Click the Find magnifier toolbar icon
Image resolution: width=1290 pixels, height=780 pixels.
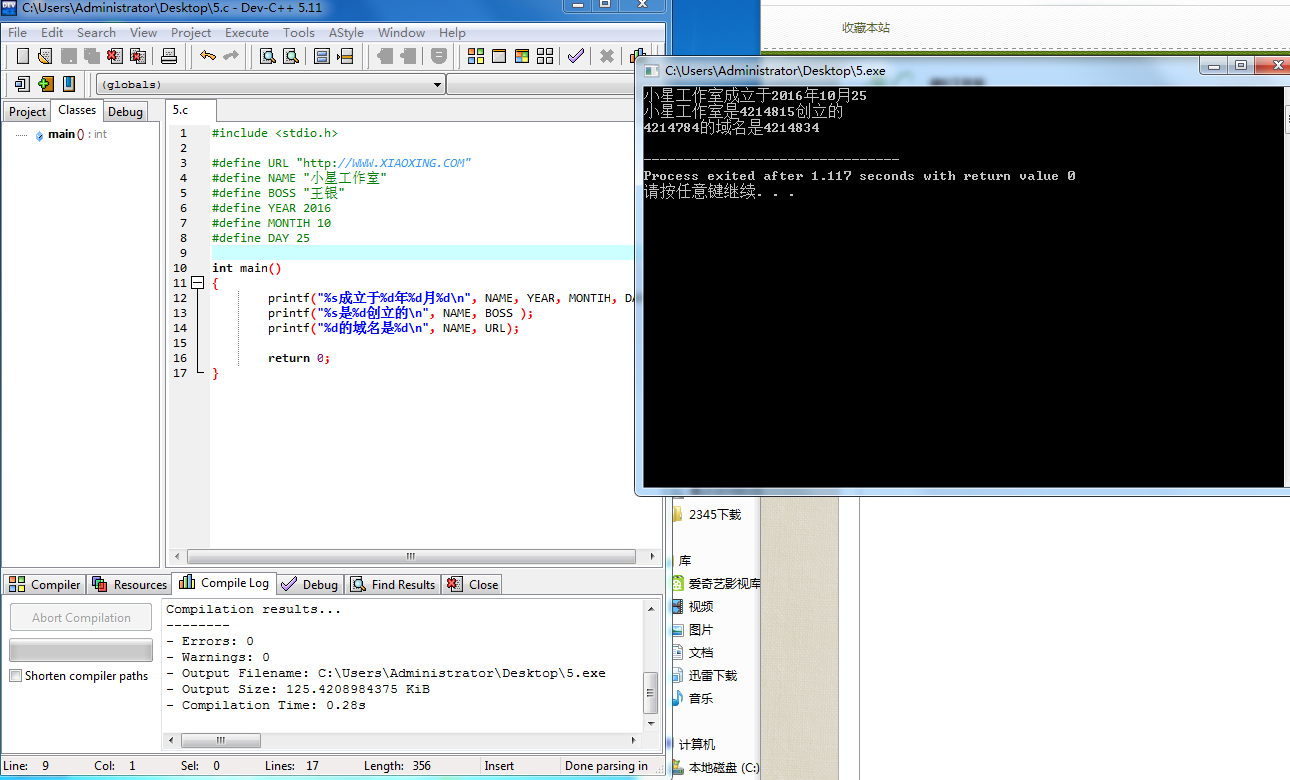pyautogui.click(x=268, y=56)
